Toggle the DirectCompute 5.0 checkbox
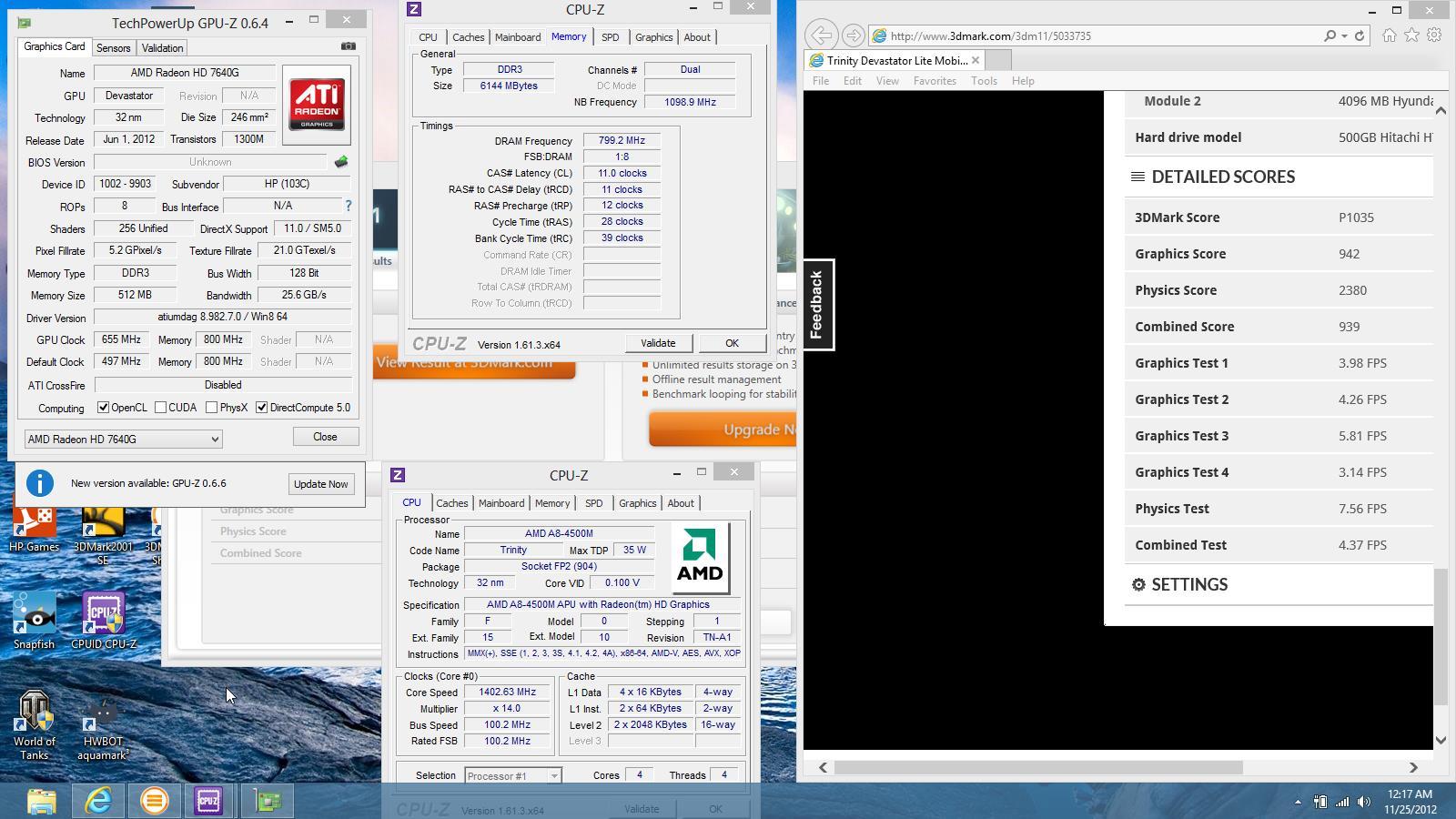The width and height of the screenshot is (1456, 819). click(261, 408)
